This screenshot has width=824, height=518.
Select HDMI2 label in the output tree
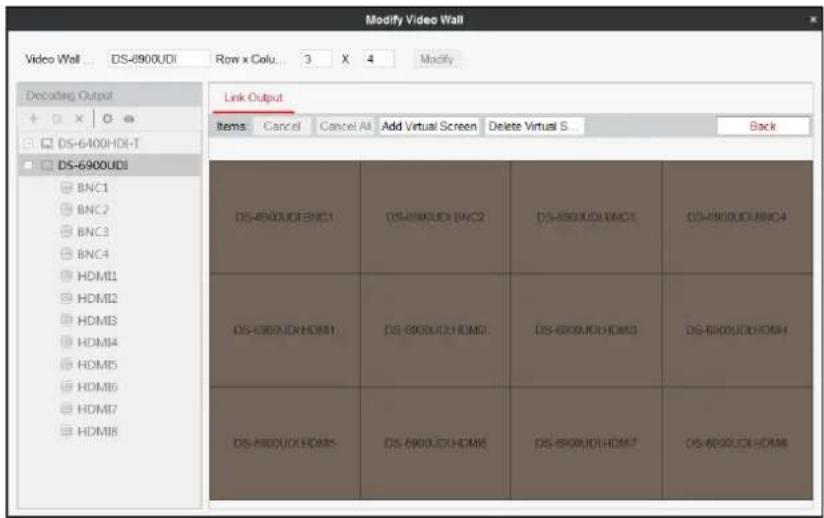tap(97, 298)
